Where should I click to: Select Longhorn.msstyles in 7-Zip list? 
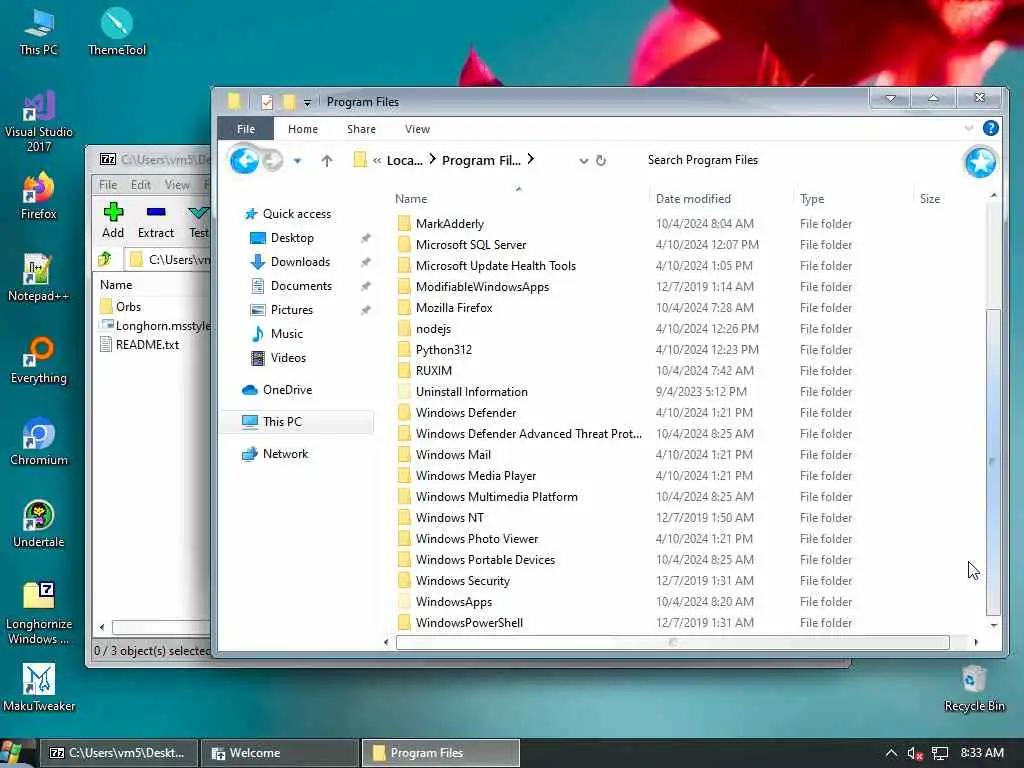[155, 325]
